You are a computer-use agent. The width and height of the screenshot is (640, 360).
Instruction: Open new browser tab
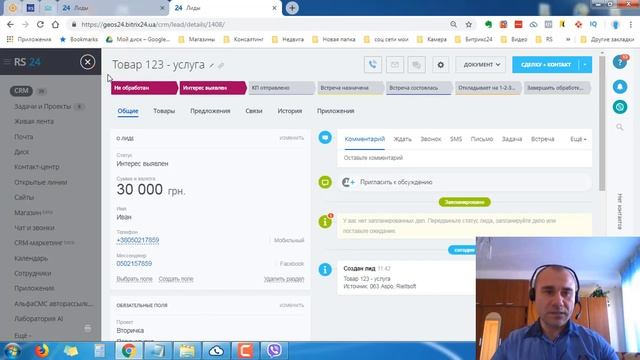click(x=292, y=8)
